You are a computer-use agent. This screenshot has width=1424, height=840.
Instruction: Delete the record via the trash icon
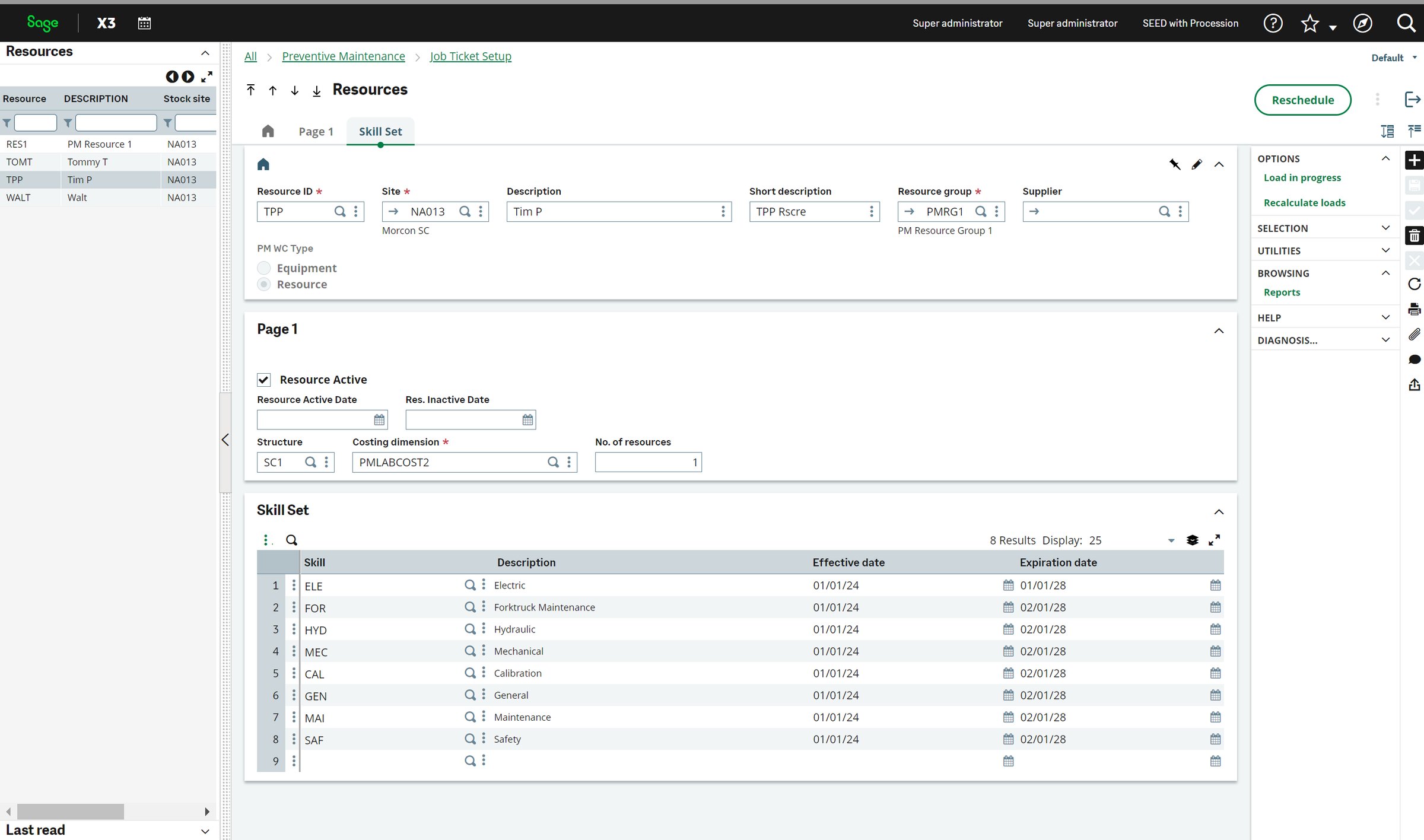[x=1415, y=235]
